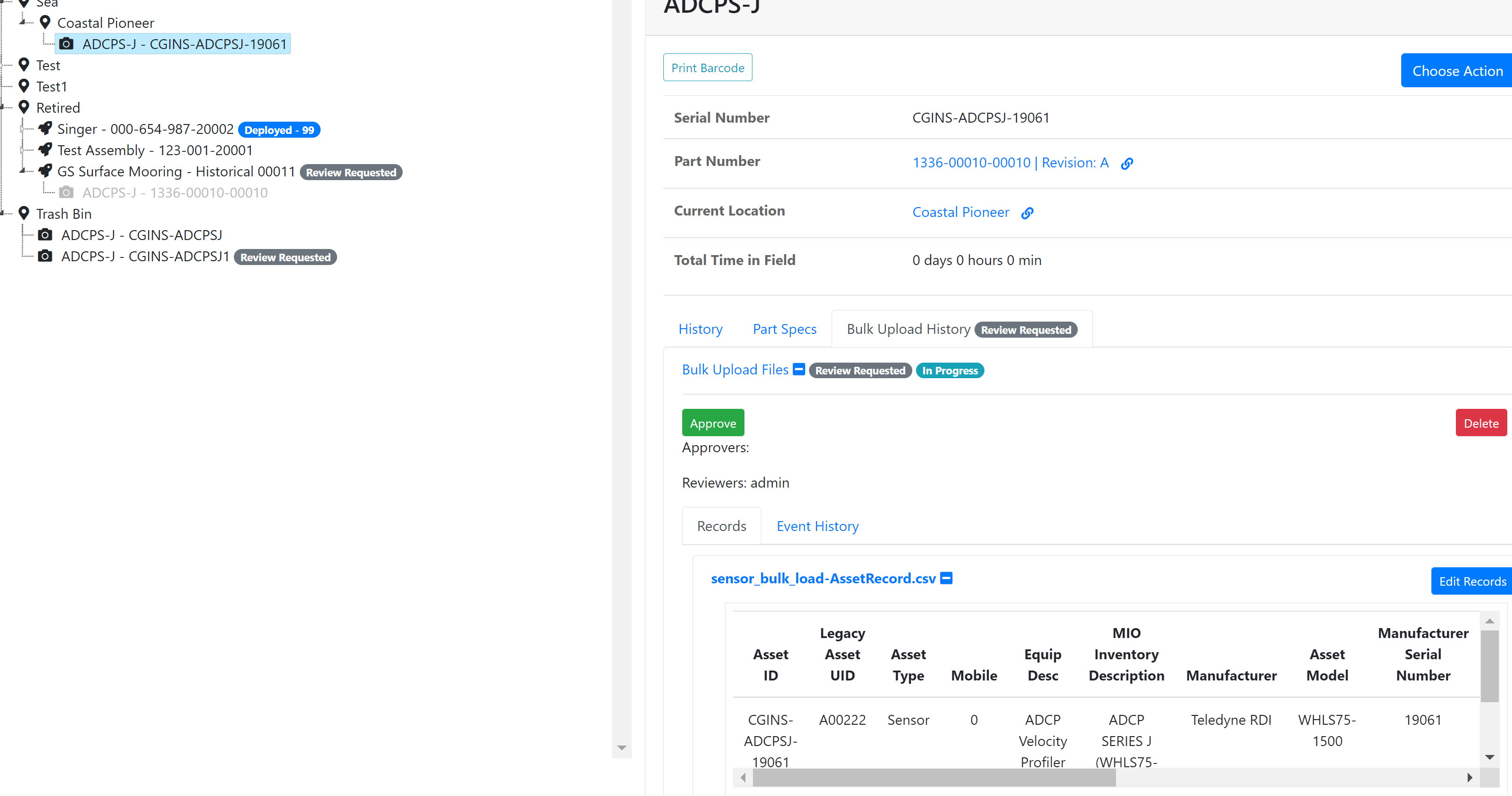Click the camera icon beside ADCPS-J - CGINS-ADCPSJ-19061
This screenshot has height=796, width=1512.
click(66, 43)
